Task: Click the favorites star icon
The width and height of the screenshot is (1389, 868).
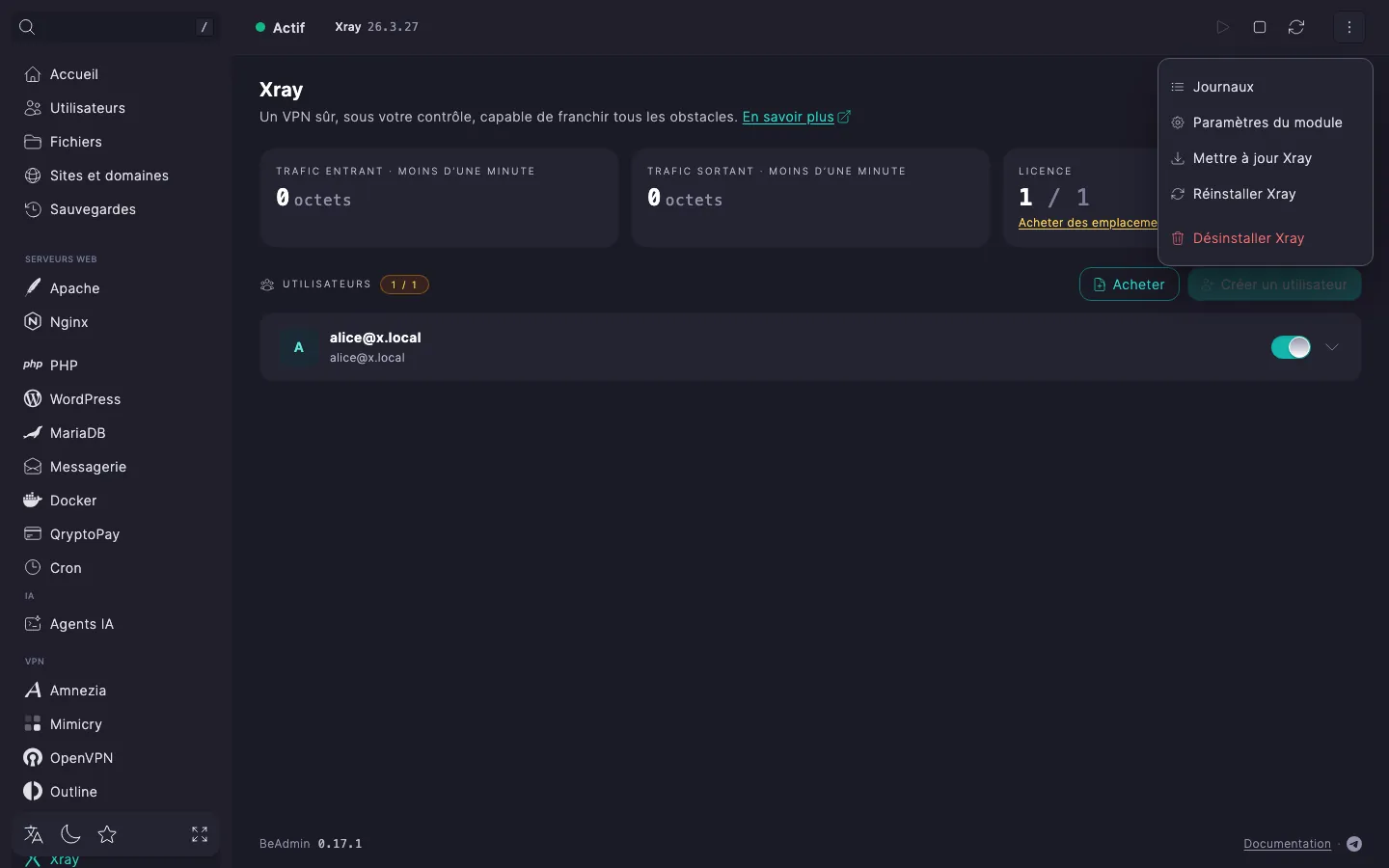Action: 107,834
